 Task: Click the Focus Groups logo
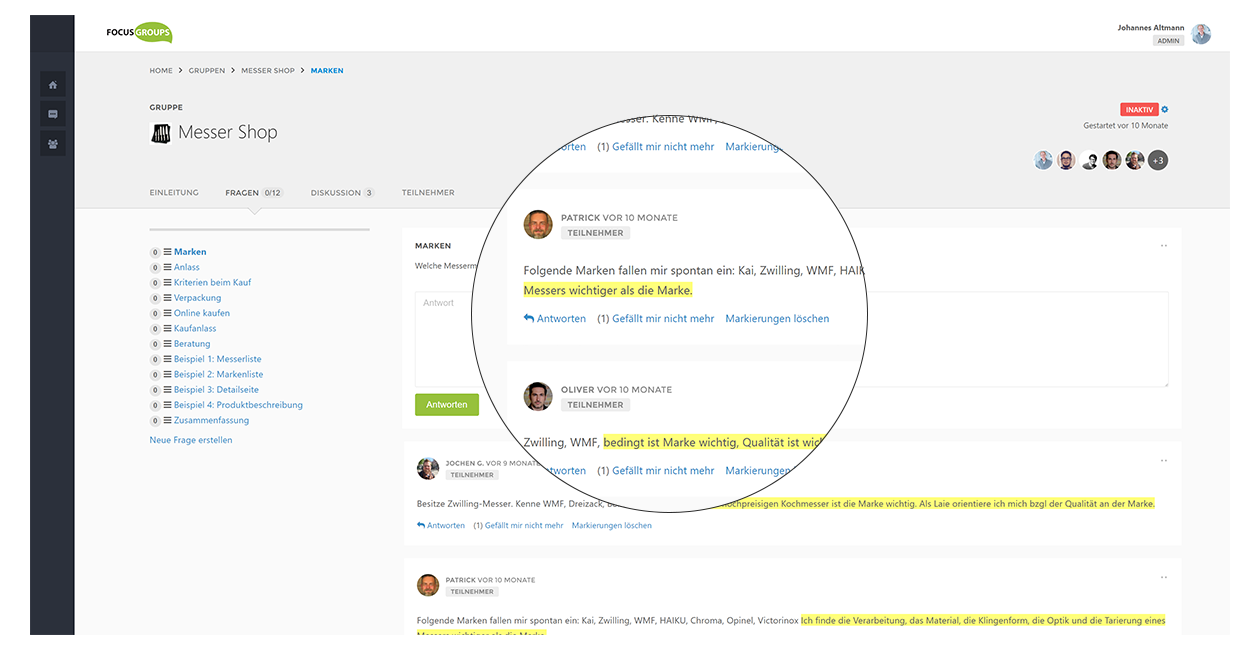139,32
